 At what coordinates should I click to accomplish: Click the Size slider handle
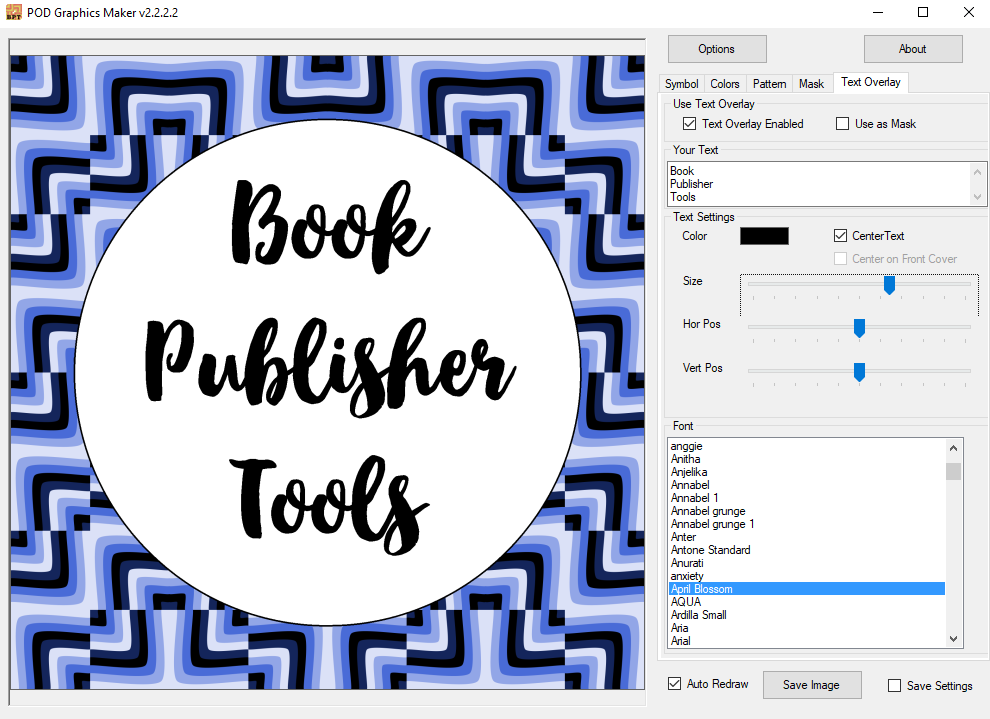pos(889,285)
